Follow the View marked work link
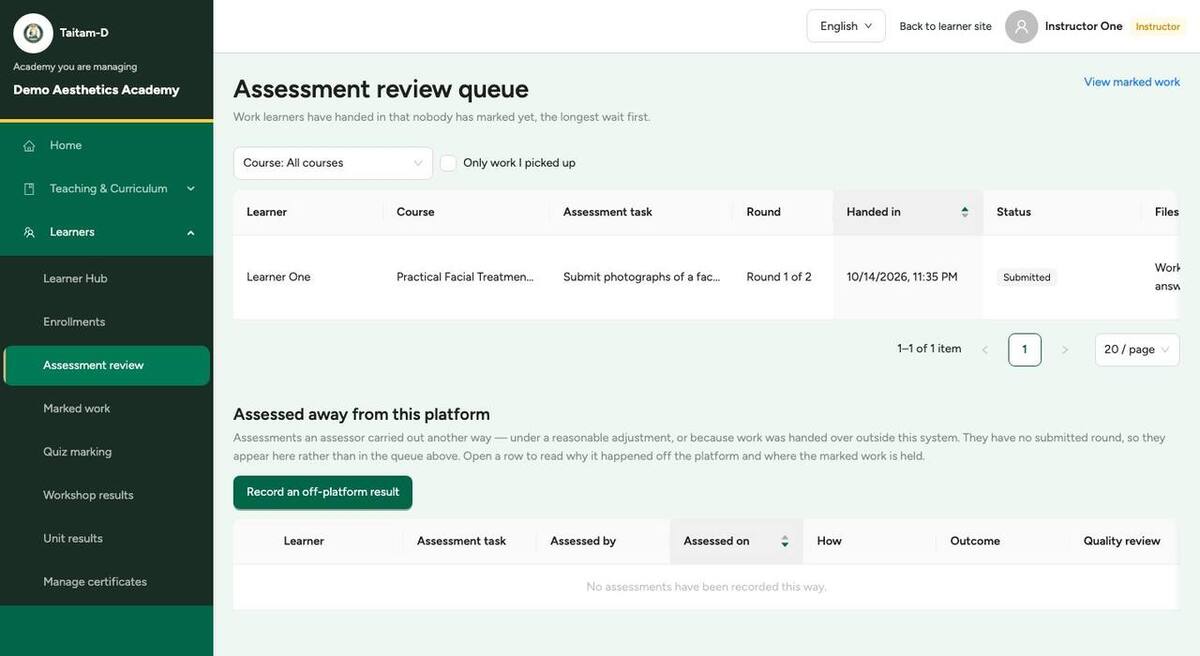This screenshot has width=1200, height=656. [1132, 82]
